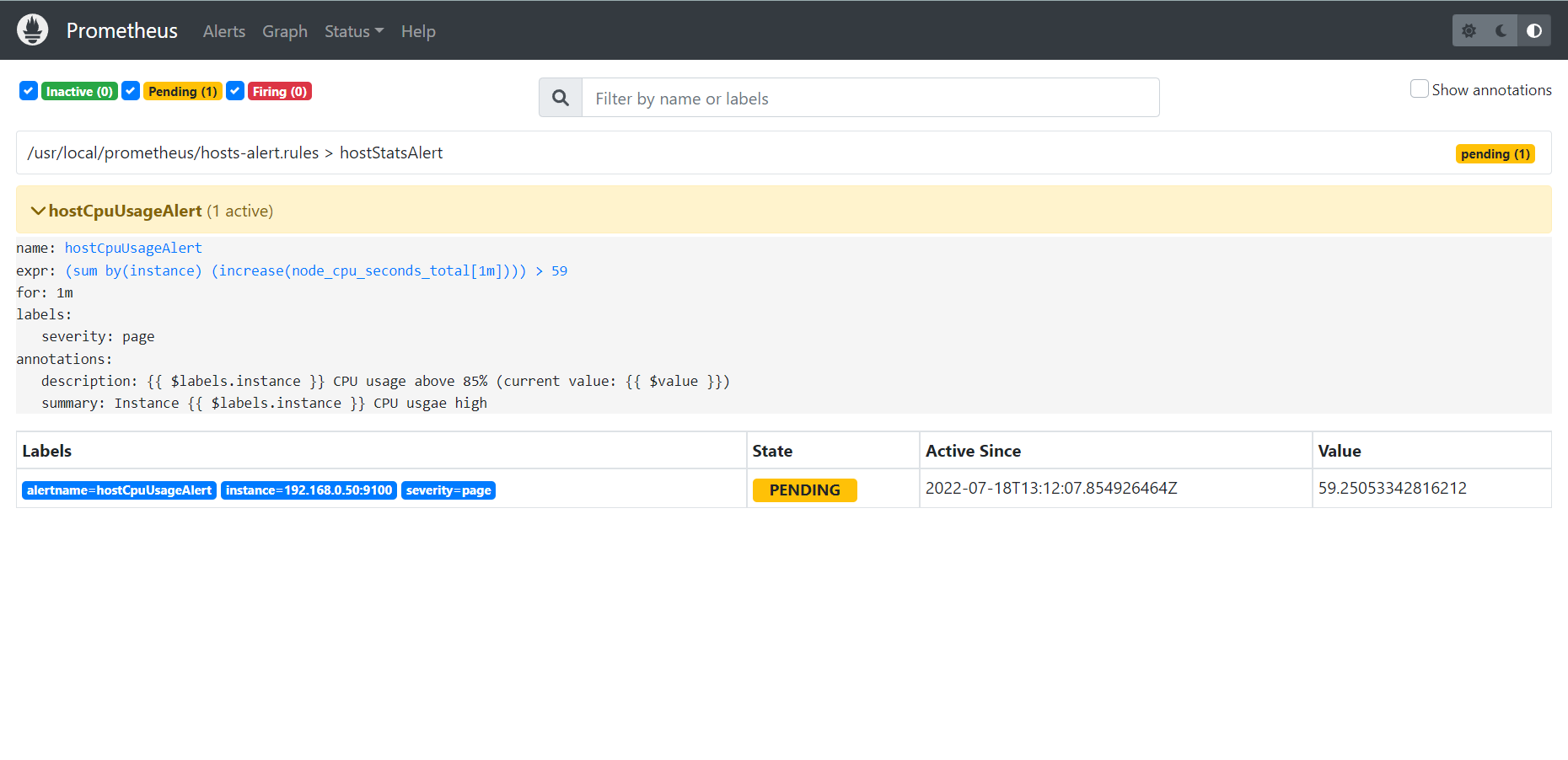Go to the Alerts nav item

coord(224,31)
